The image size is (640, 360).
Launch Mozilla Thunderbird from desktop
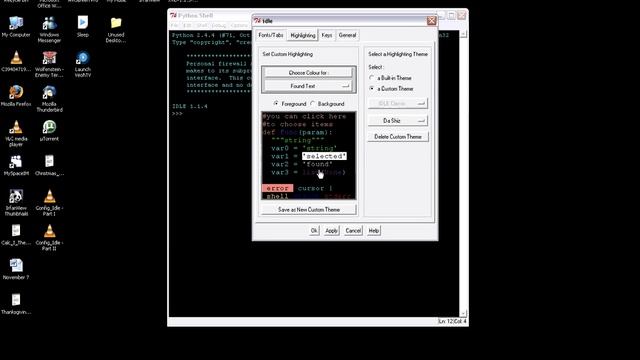click(x=49, y=98)
